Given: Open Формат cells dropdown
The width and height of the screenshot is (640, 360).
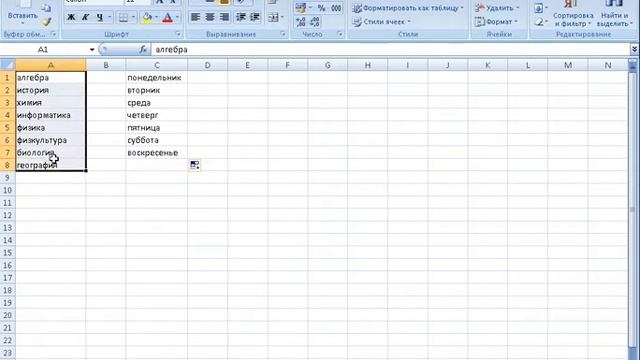Looking at the screenshot, I should (496, 22).
